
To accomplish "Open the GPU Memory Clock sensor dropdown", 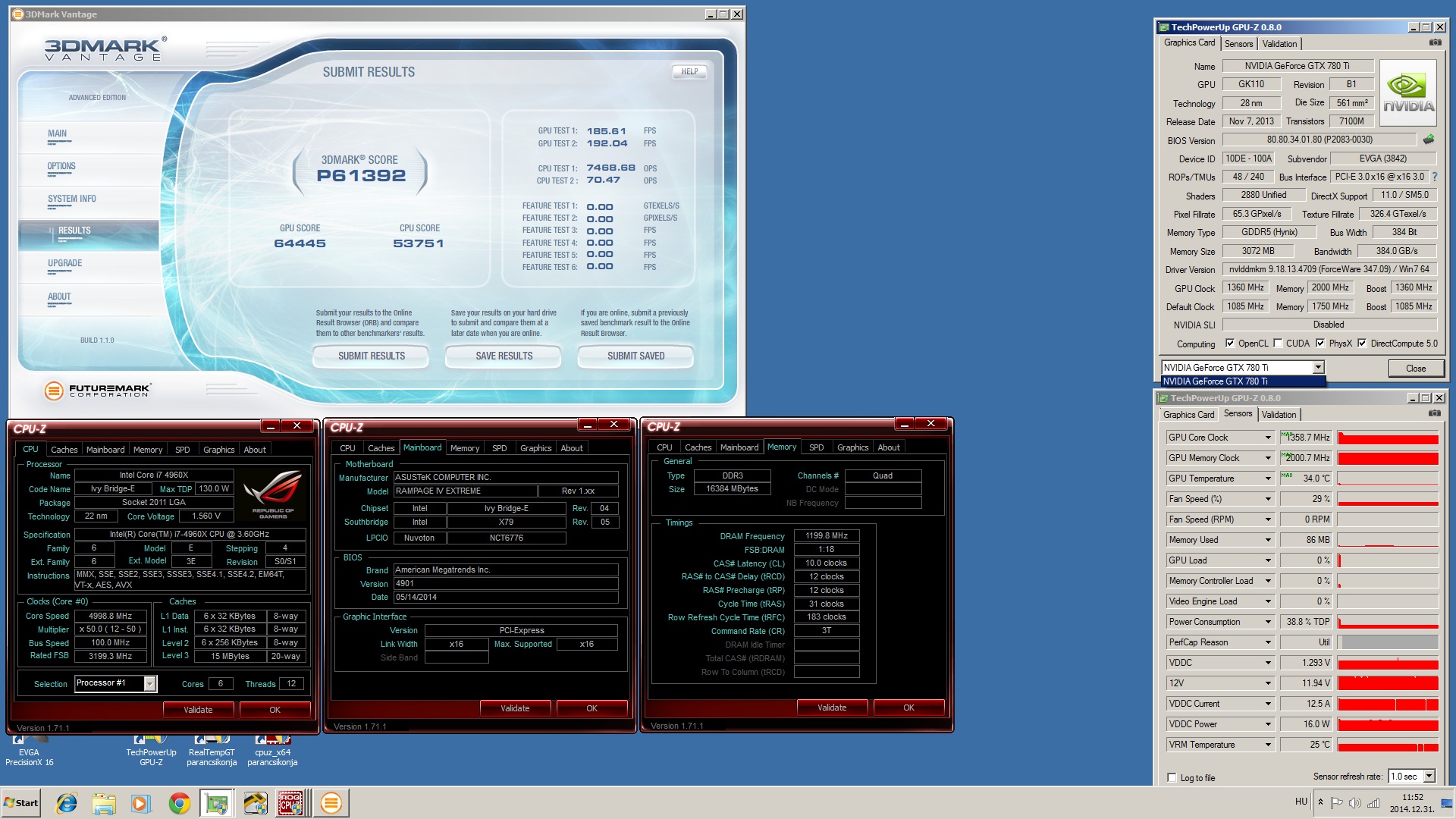I will (1268, 458).
